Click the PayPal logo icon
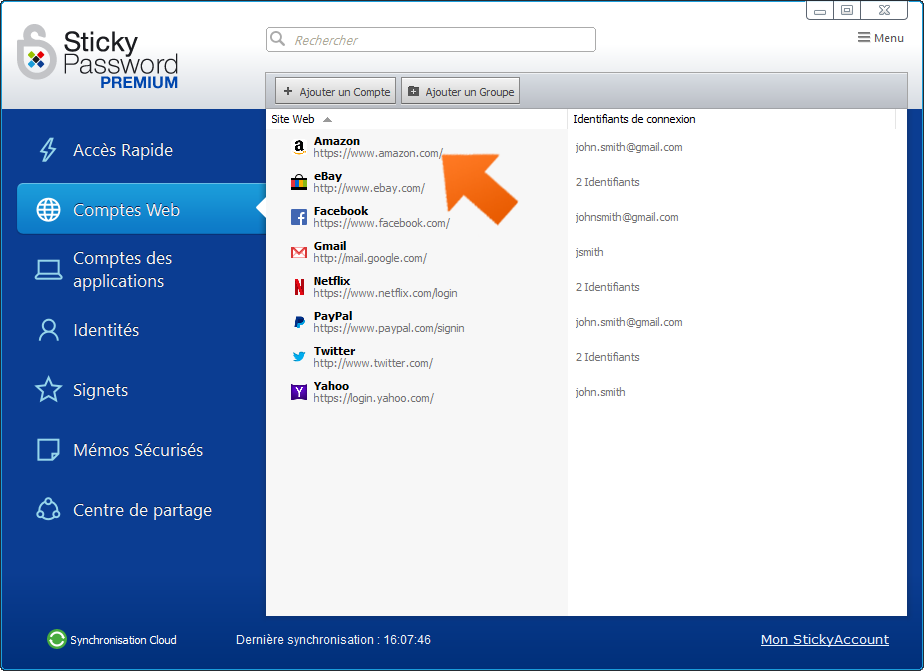This screenshot has width=924, height=671. (x=299, y=322)
